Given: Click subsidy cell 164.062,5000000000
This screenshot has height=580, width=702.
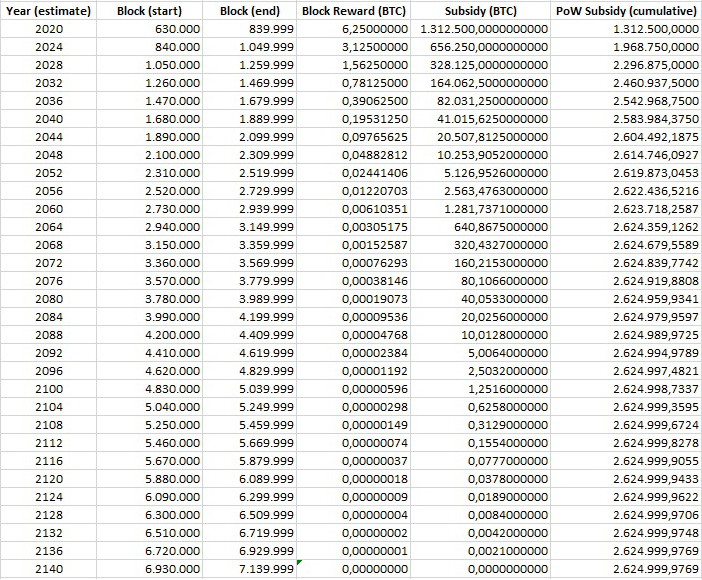Looking at the screenshot, I should pyautogui.click(x=481, y=83).
